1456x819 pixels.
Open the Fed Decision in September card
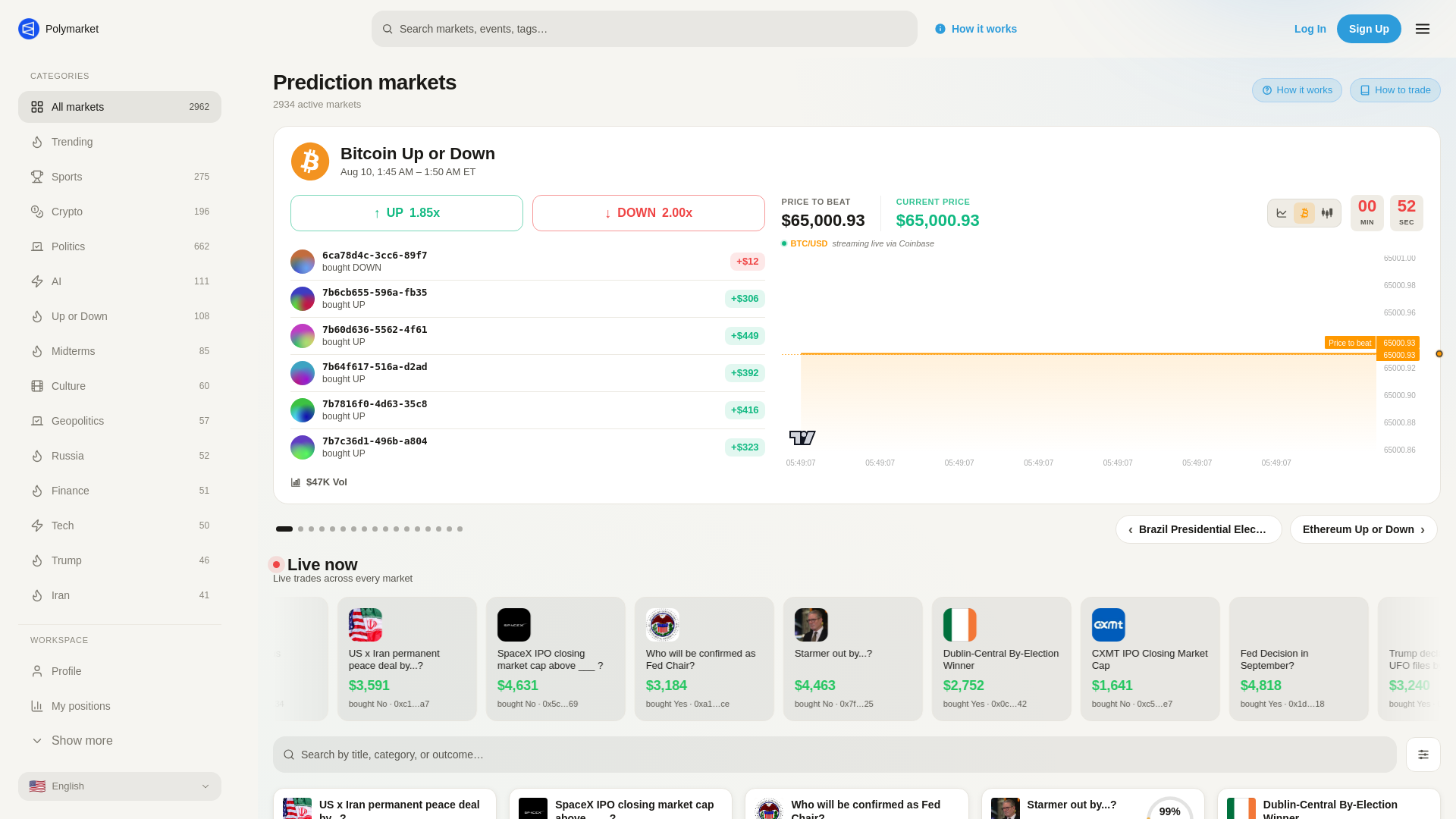[x=1298, y=659]
